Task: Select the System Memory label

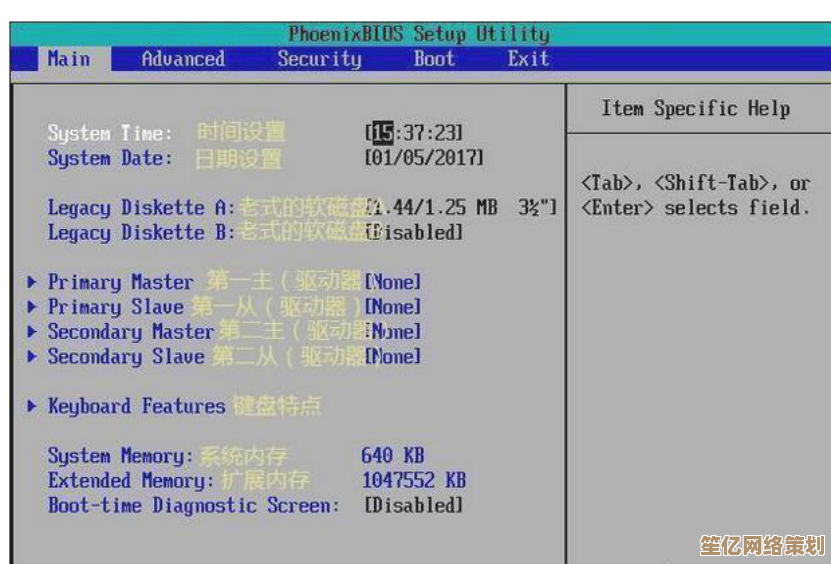Action: [120, 456]
